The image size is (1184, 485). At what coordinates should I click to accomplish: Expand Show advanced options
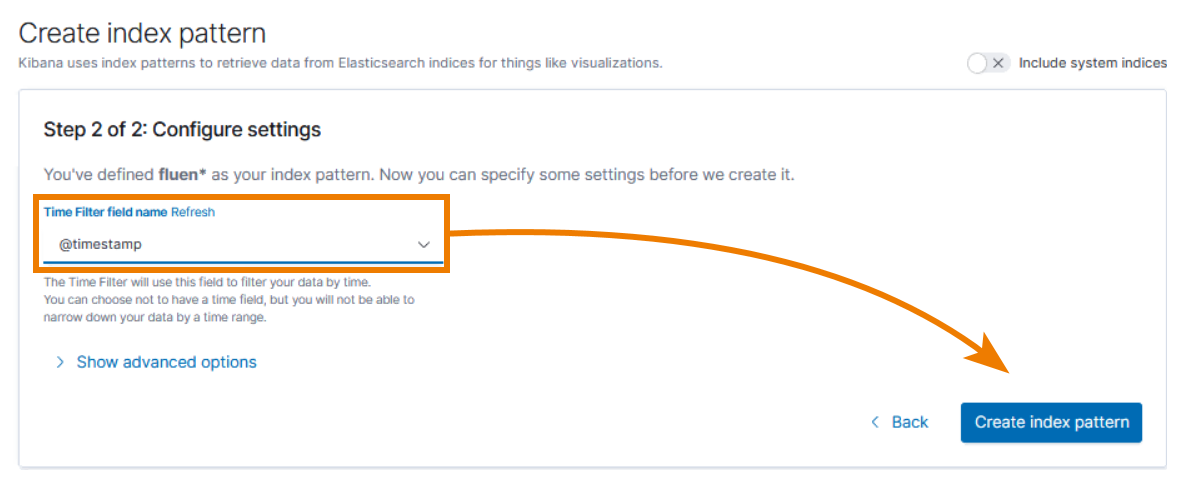166,362
